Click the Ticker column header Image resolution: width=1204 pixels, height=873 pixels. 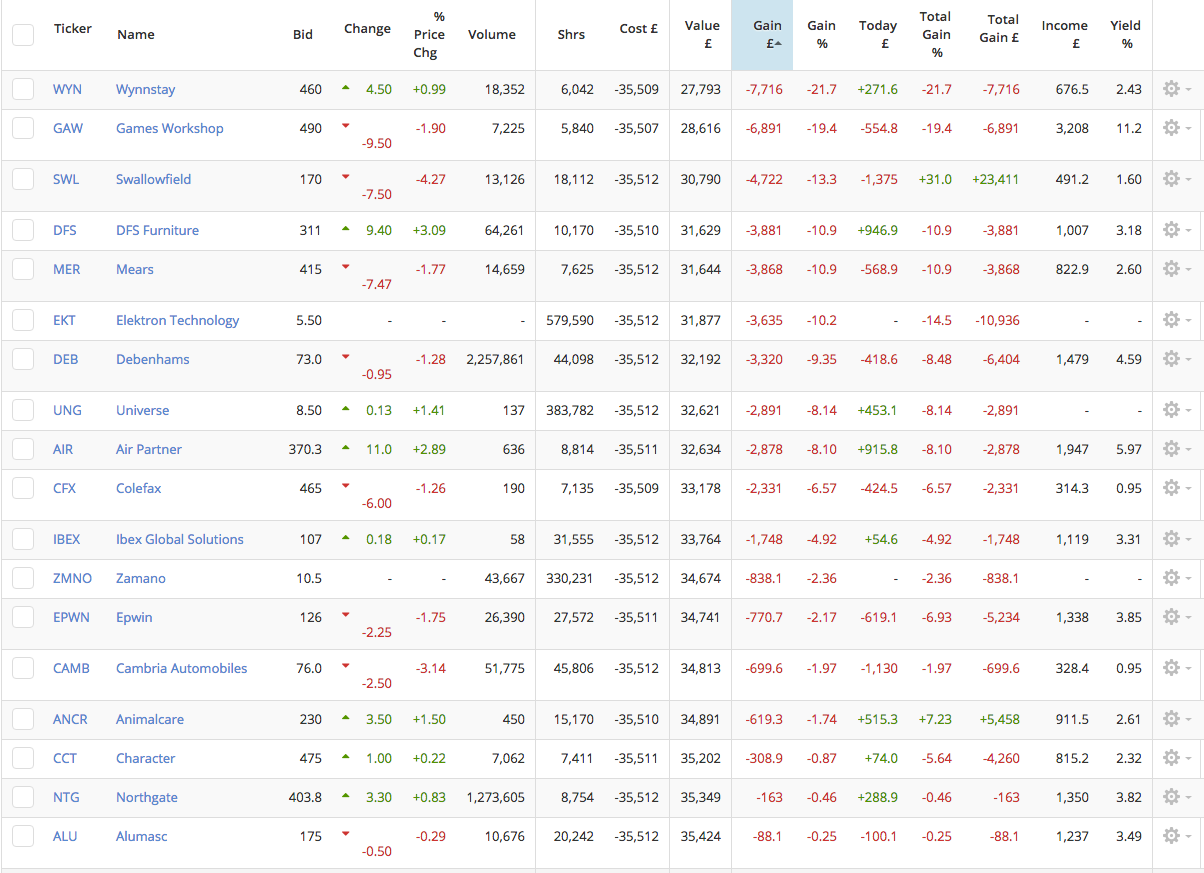pos(73,28)
